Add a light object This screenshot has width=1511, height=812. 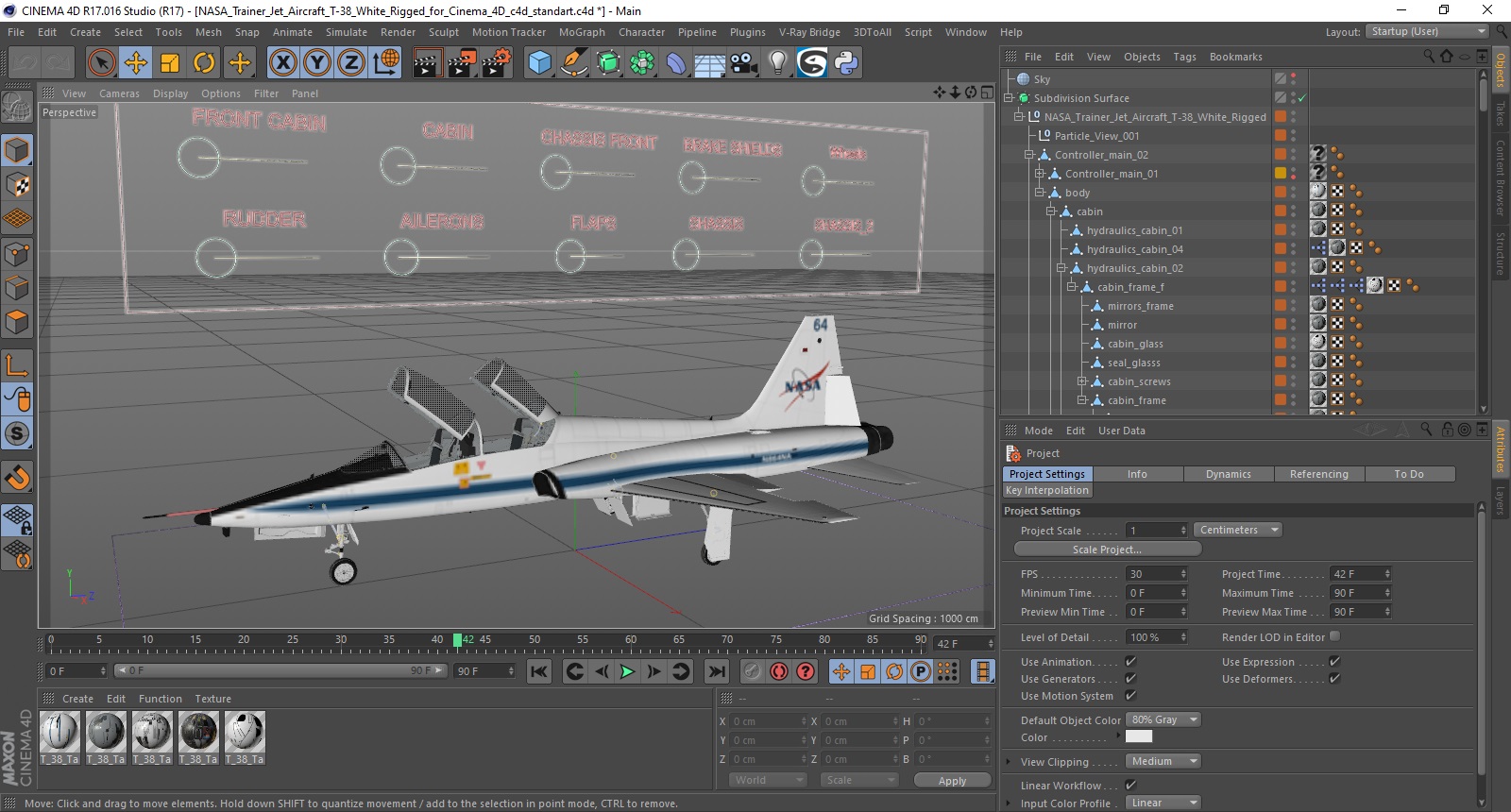click(x=777, y=62)
